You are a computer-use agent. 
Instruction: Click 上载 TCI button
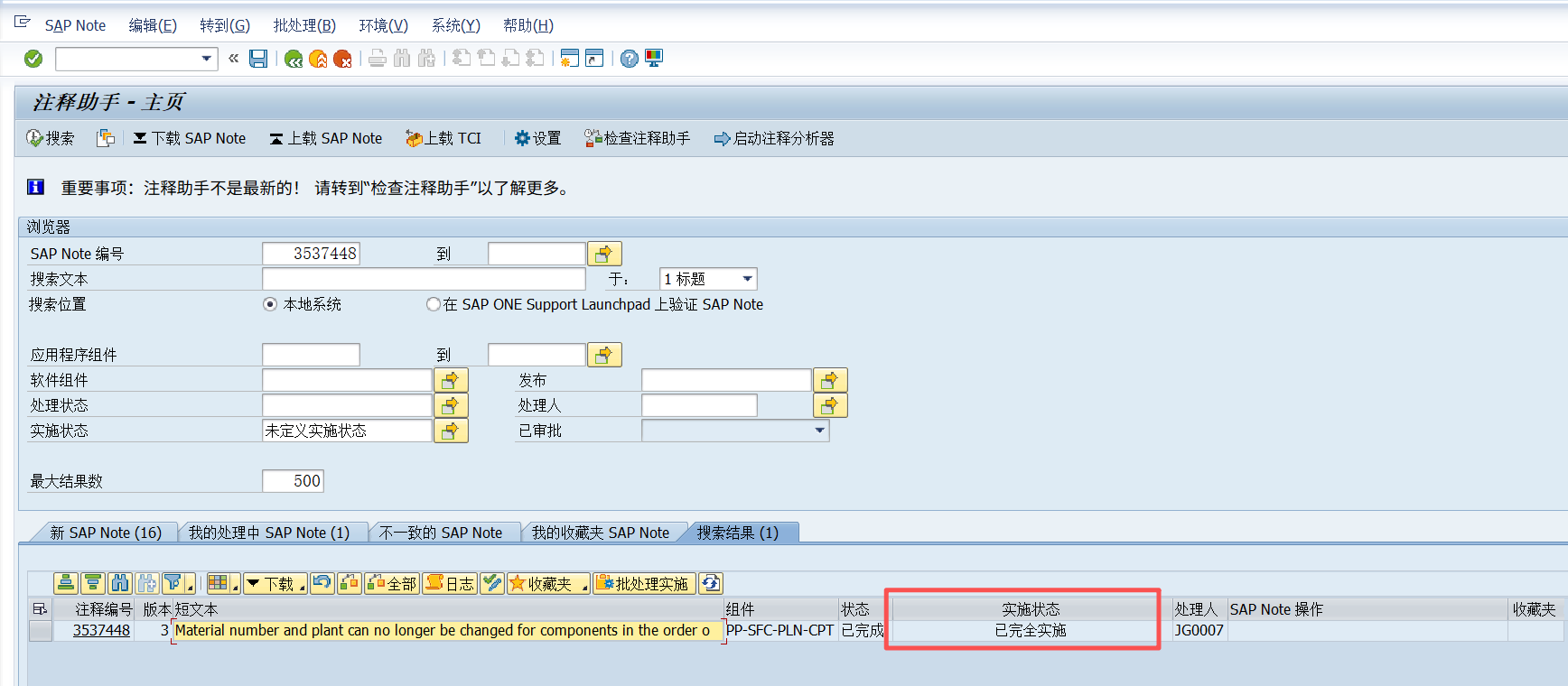(x=443, y=138)
